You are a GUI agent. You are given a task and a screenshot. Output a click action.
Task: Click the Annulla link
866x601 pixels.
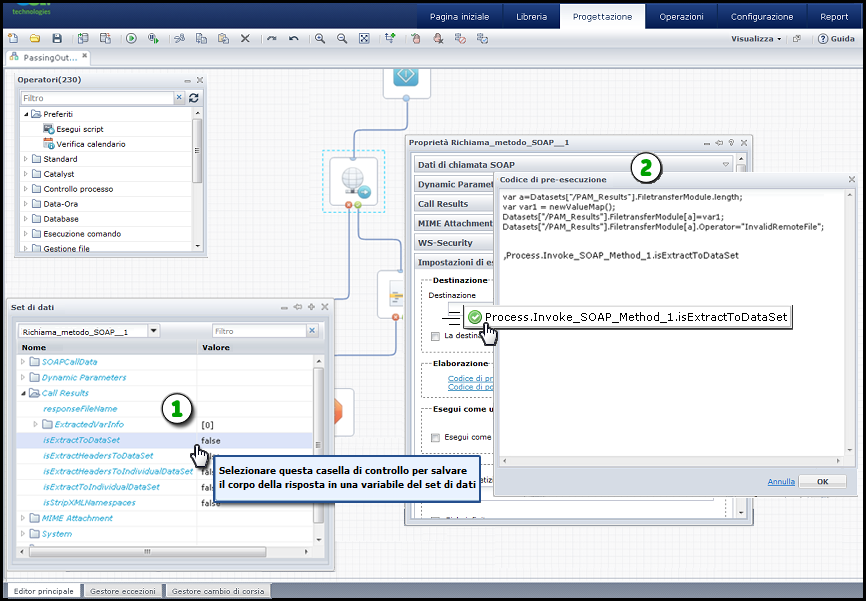[781, 481]
